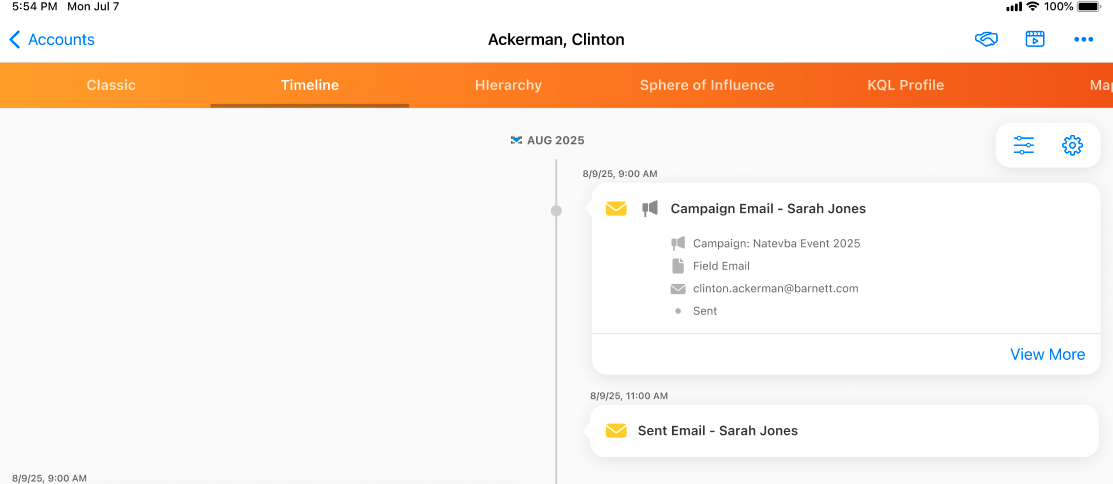Open the Sphere of Influence tab
Viewport: 1113px width, 484px height.
pyautogui.click(x=707, y=85)
